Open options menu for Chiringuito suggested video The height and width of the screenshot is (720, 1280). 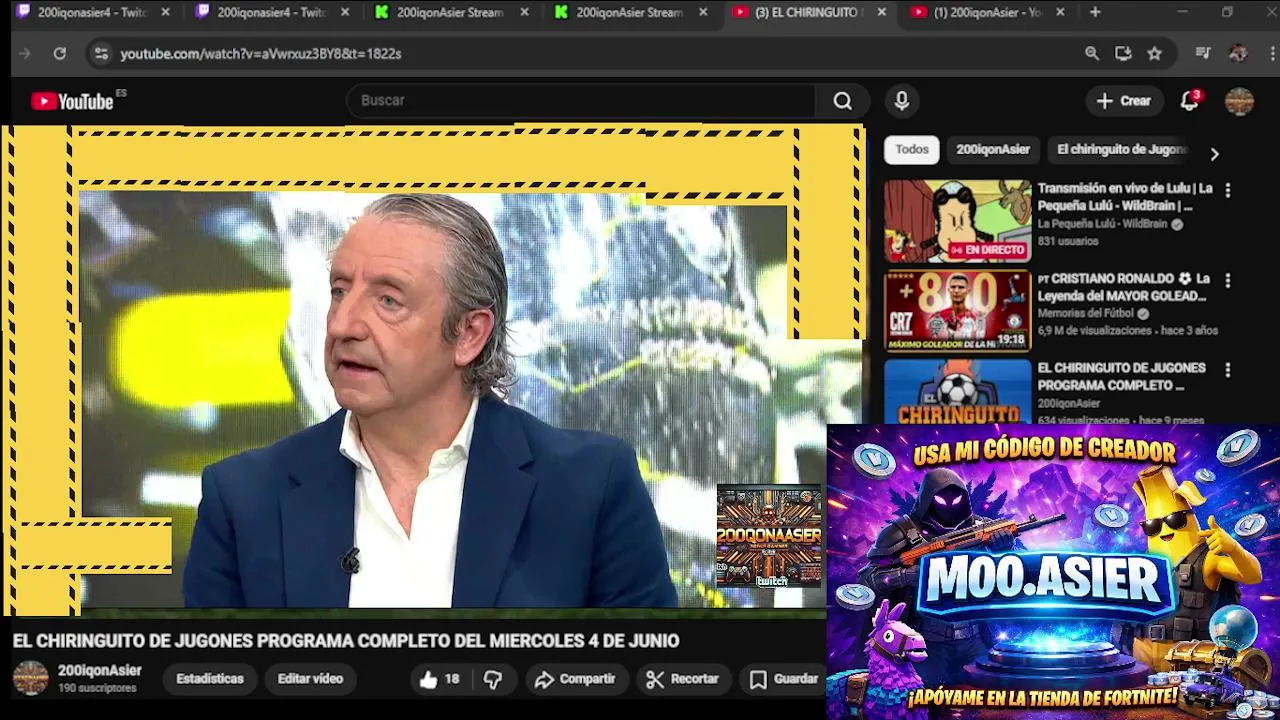coord(1227,370)
